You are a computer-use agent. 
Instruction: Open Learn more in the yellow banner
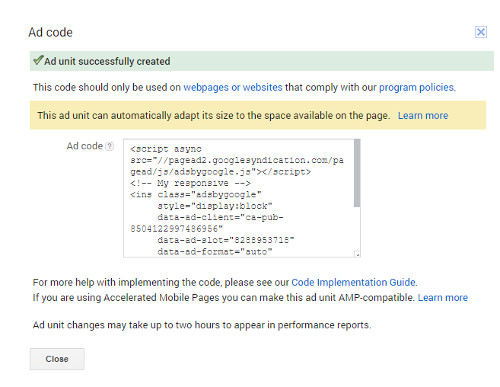coord(423,115)
